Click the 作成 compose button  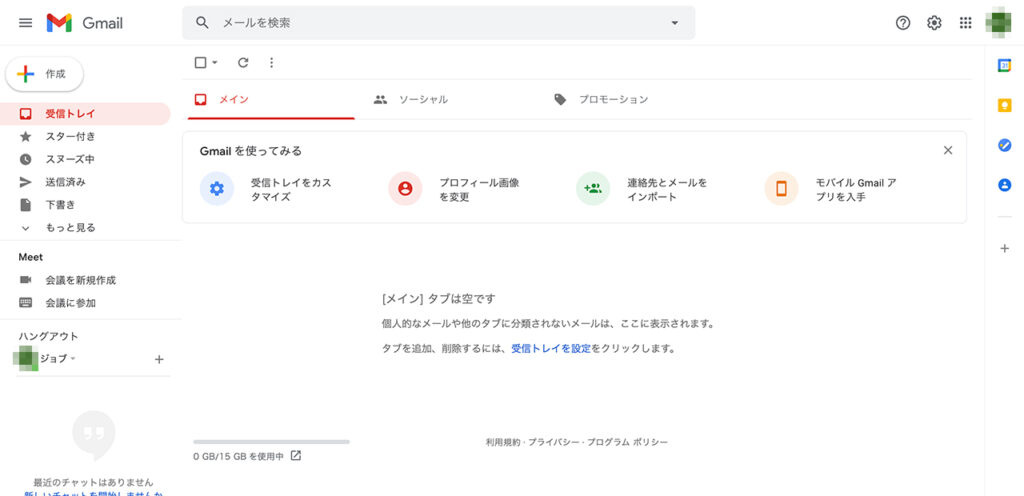click(x=44, y=74)
